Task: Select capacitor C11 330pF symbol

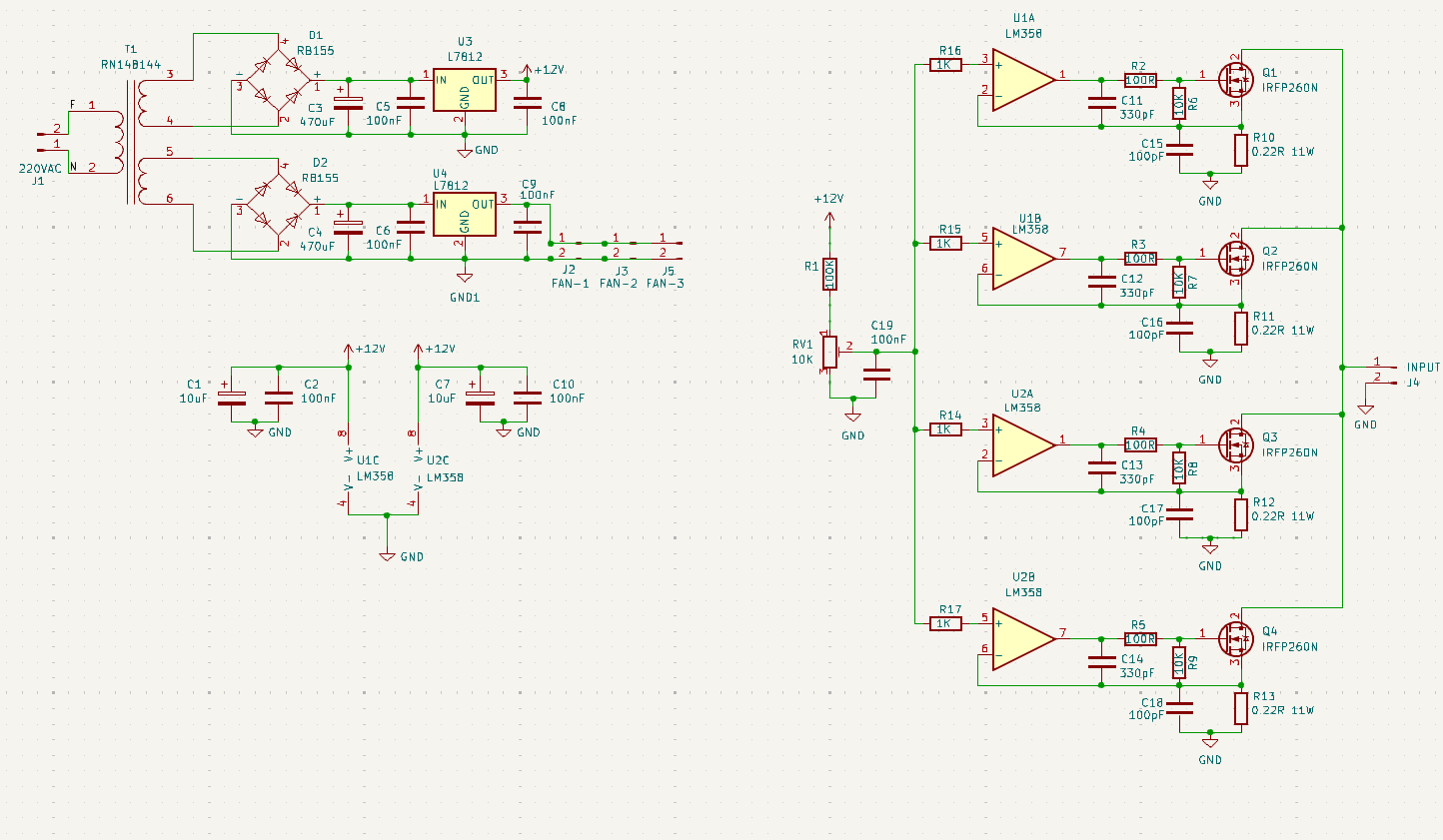Action: [1101, 103]
